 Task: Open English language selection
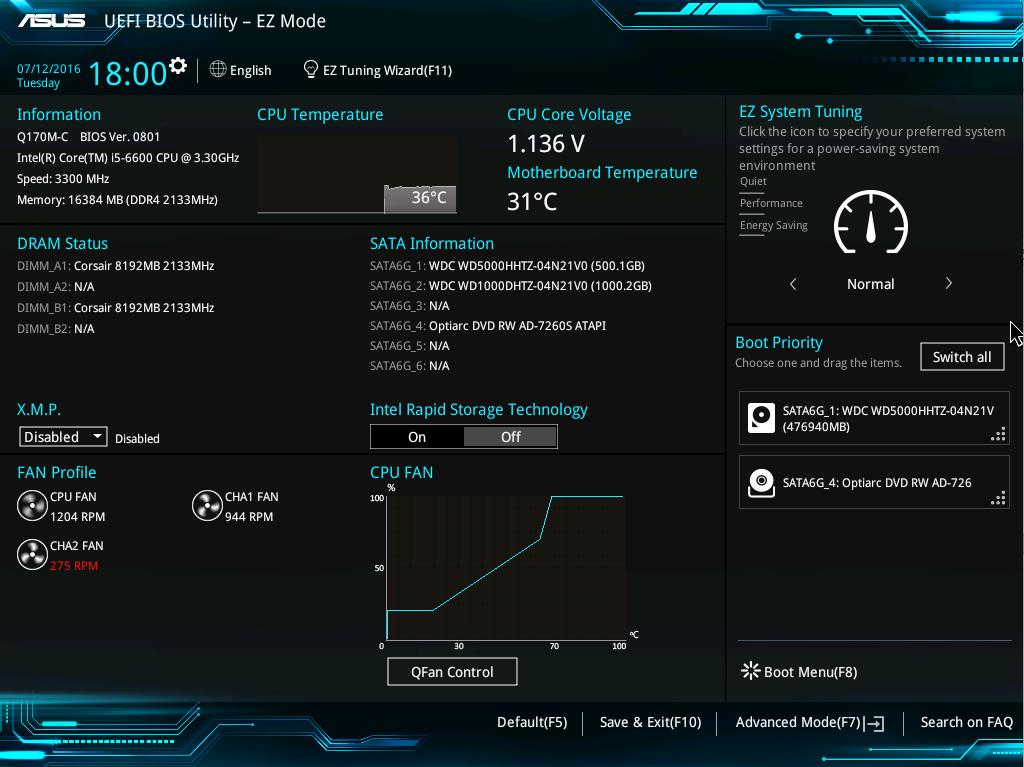[x=250, y=70]
